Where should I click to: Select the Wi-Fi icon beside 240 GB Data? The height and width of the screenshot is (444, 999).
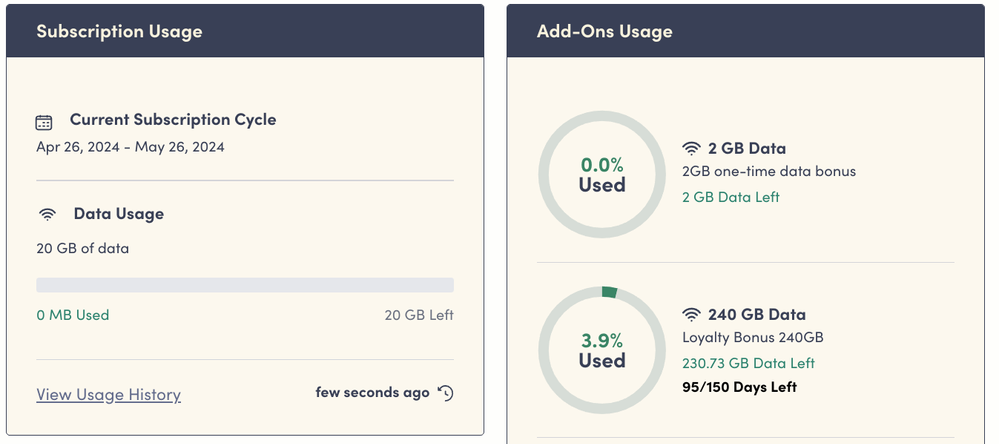coord(691,314)
